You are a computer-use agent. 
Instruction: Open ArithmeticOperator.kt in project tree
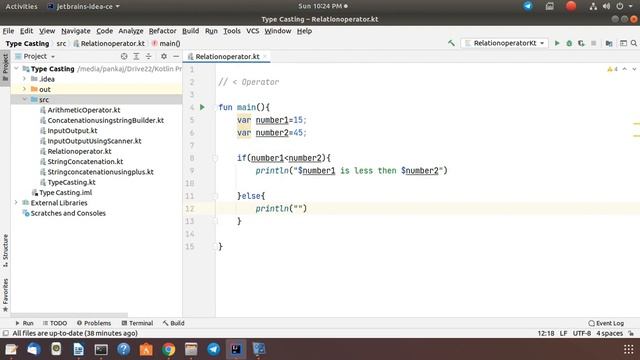tap(84, 110)
